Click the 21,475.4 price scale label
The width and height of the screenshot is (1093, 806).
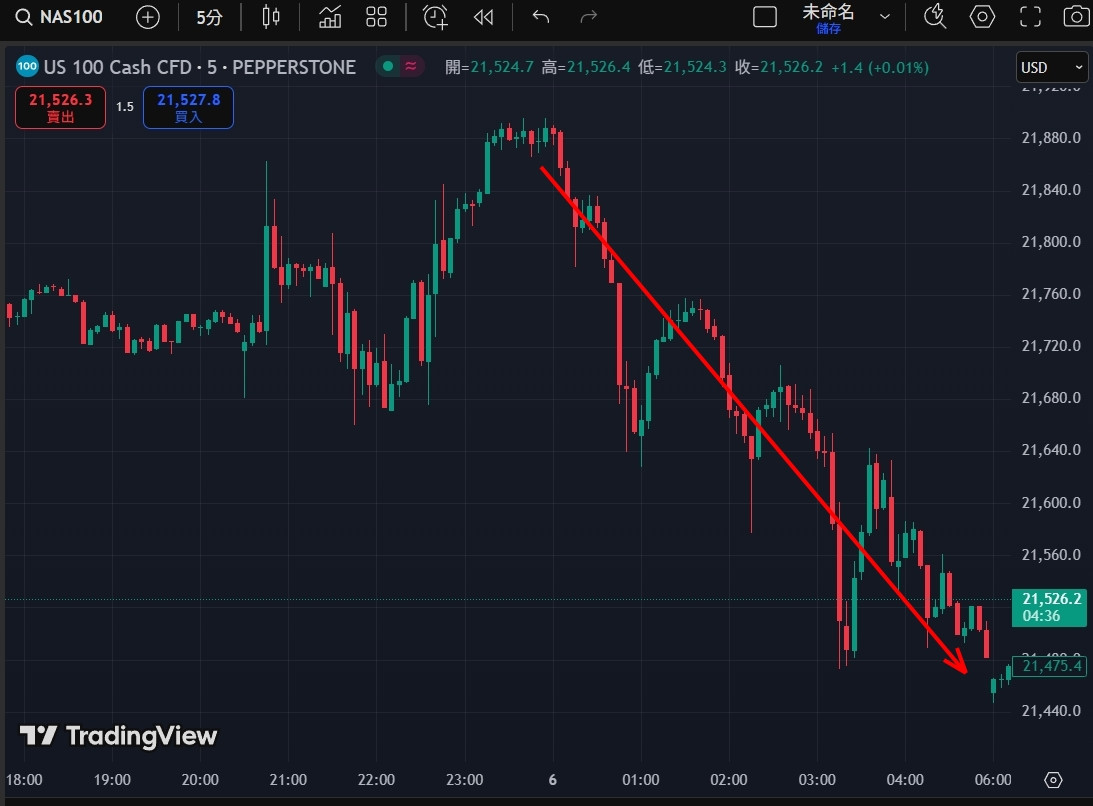click(1049, 666)
